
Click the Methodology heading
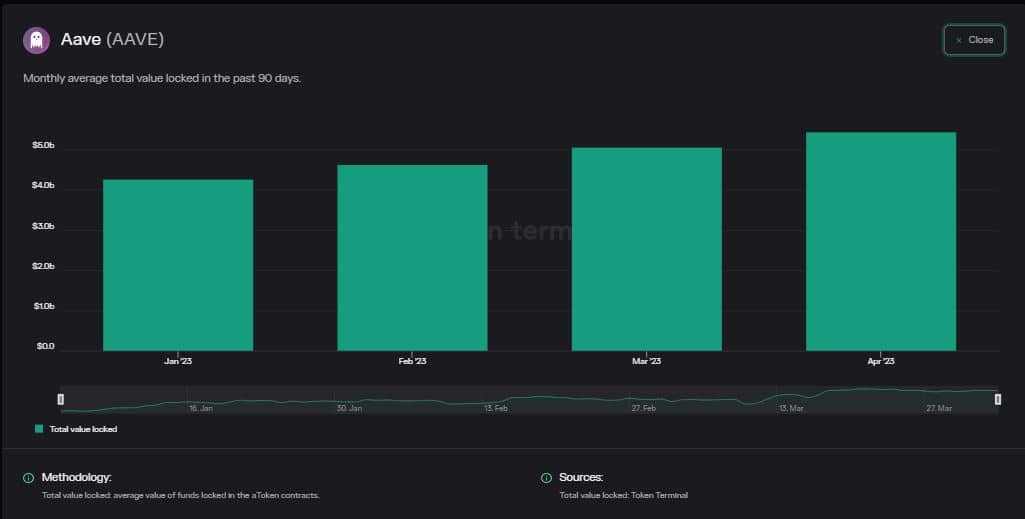pos(76,477)
